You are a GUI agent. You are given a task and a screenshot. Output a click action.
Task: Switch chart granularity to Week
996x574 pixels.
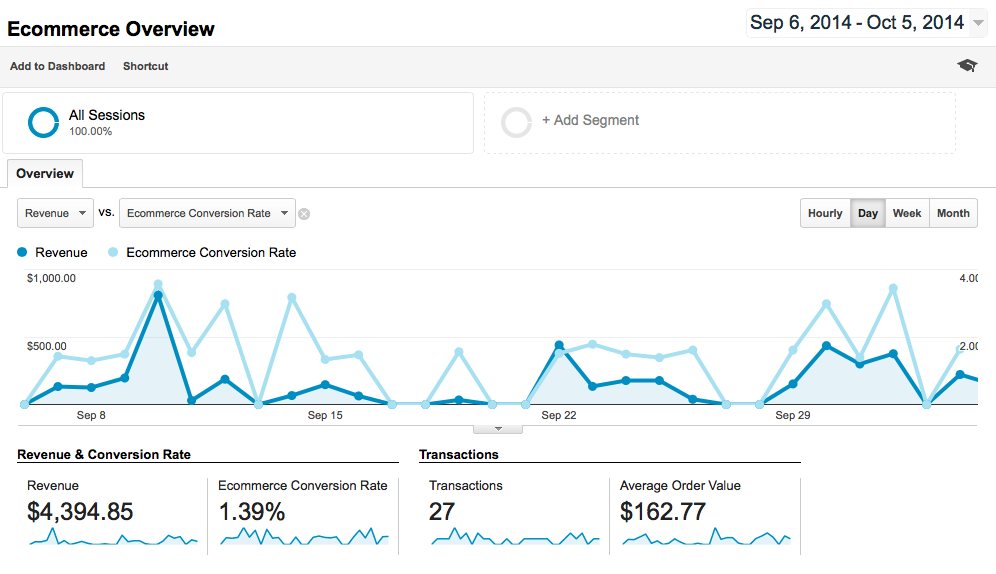click(x=907, y=213)
